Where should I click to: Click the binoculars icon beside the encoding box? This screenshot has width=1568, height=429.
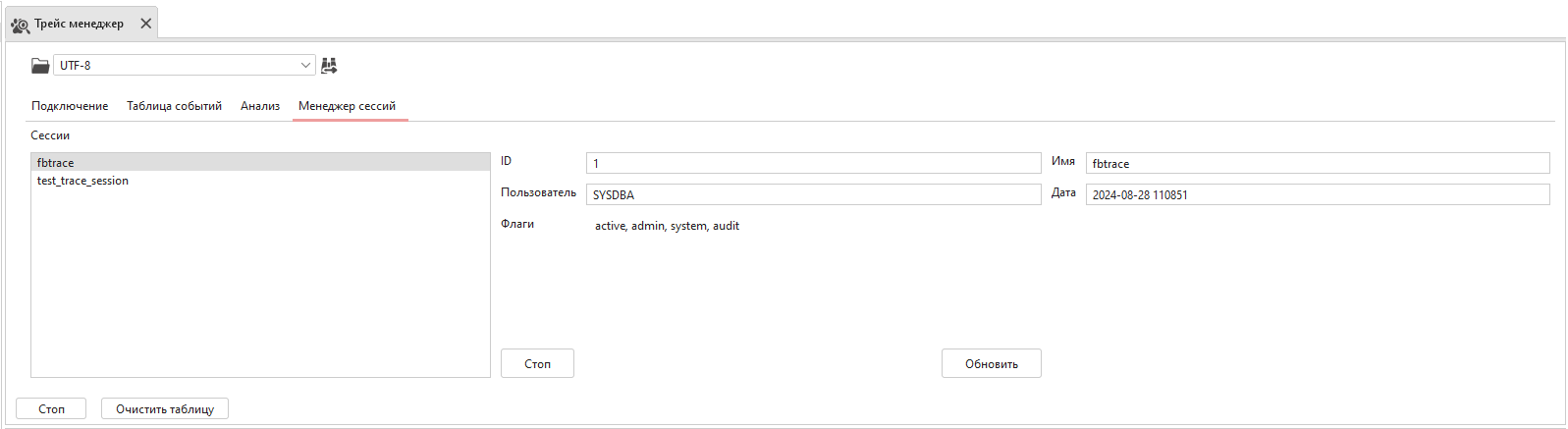point(329,66)
